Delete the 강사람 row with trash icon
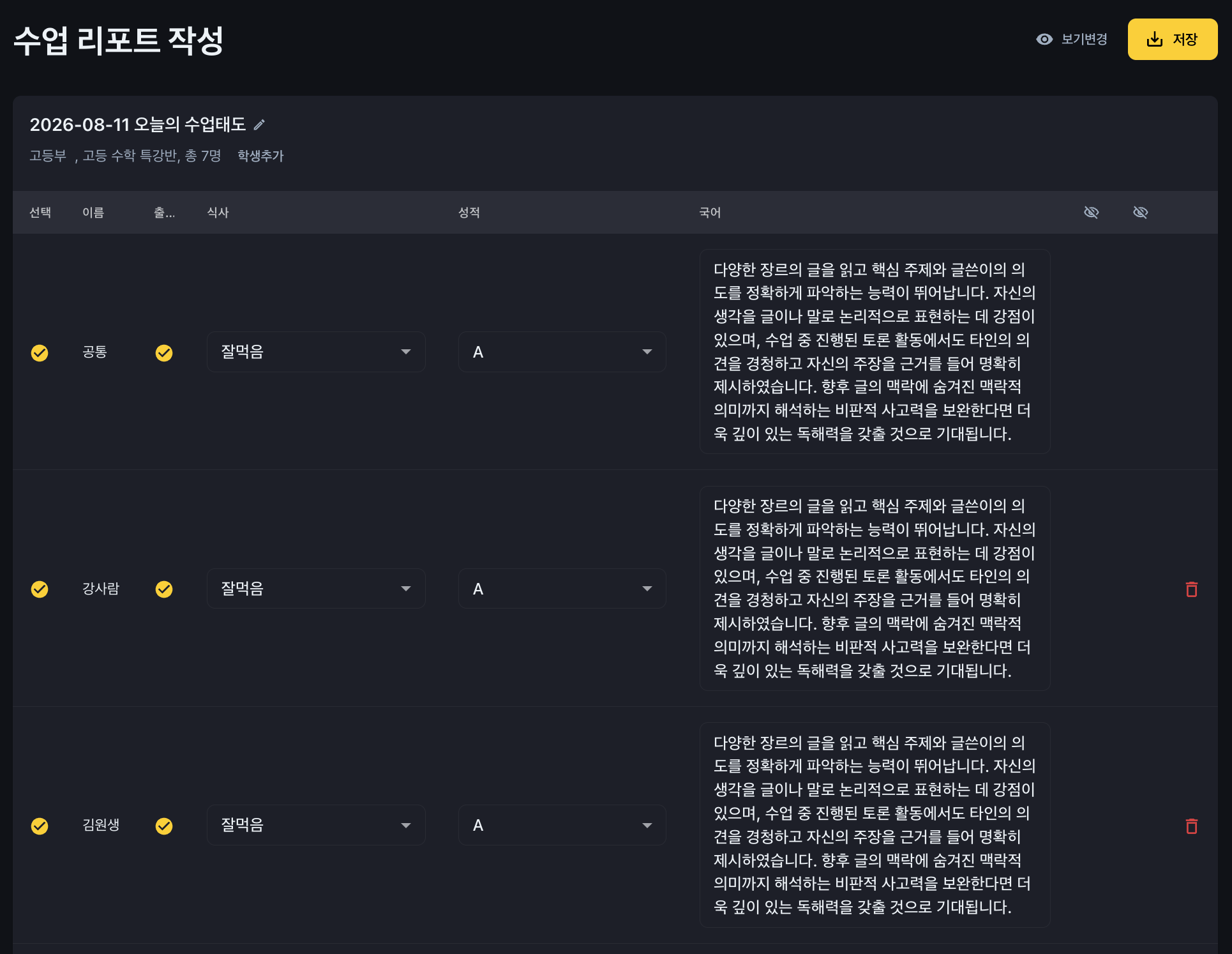Viewport: 1232px width, 954px height. coord(1191,589)
